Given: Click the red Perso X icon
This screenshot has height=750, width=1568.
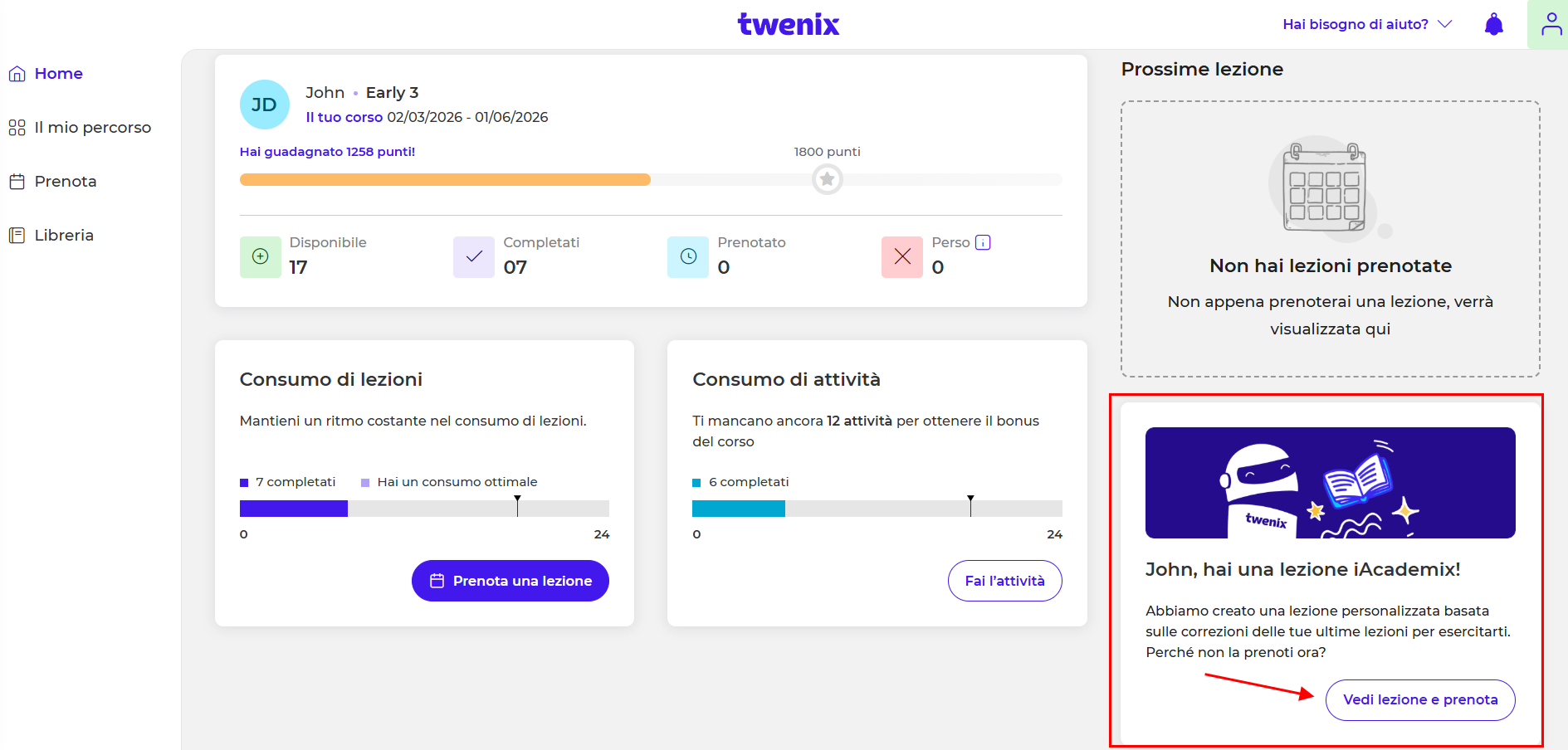Looking at the screenshot, I should click(x=902, y=256).
